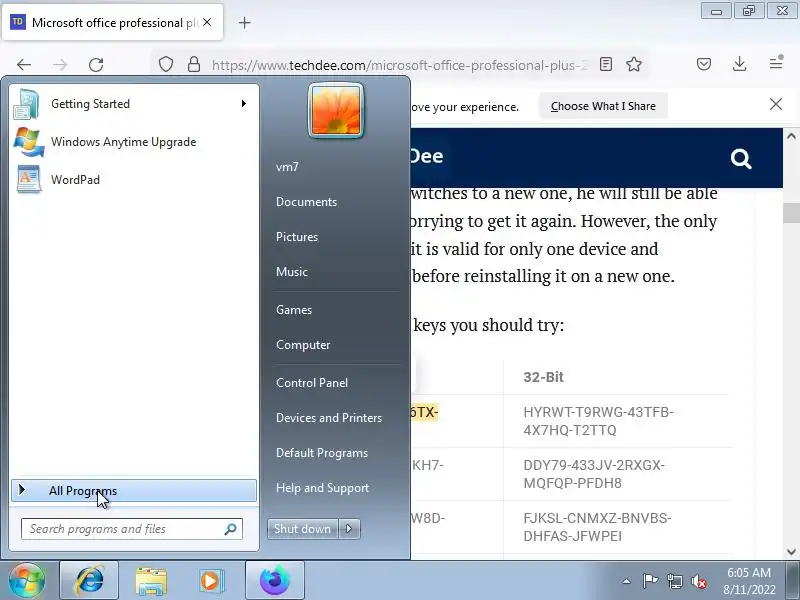Open Getting Started from the Start menu
The width and height of the screenshot is (800, 600).
[x=134, y=104]
